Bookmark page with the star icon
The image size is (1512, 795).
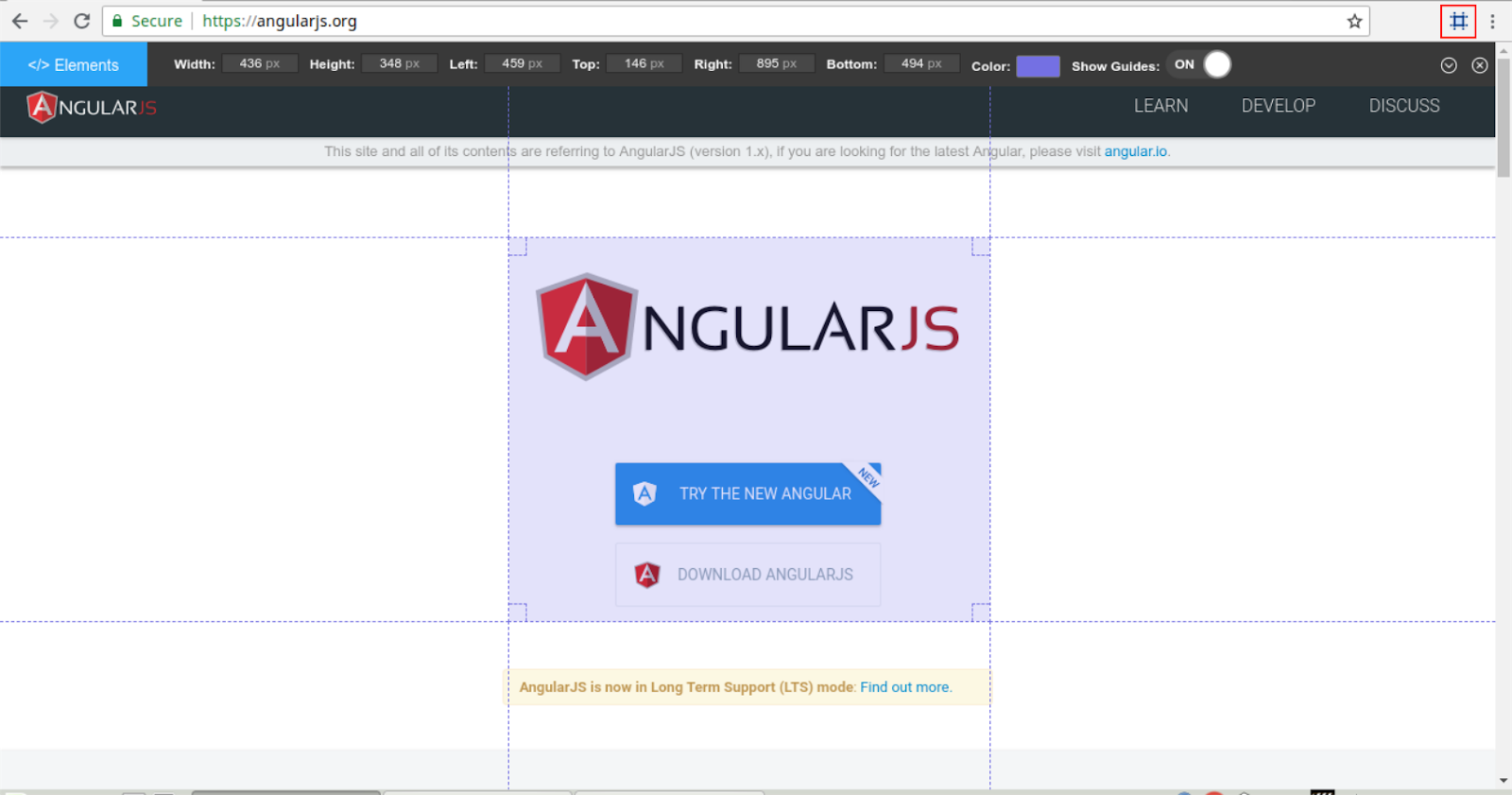pyautogui.click(x=1354, y=21)
